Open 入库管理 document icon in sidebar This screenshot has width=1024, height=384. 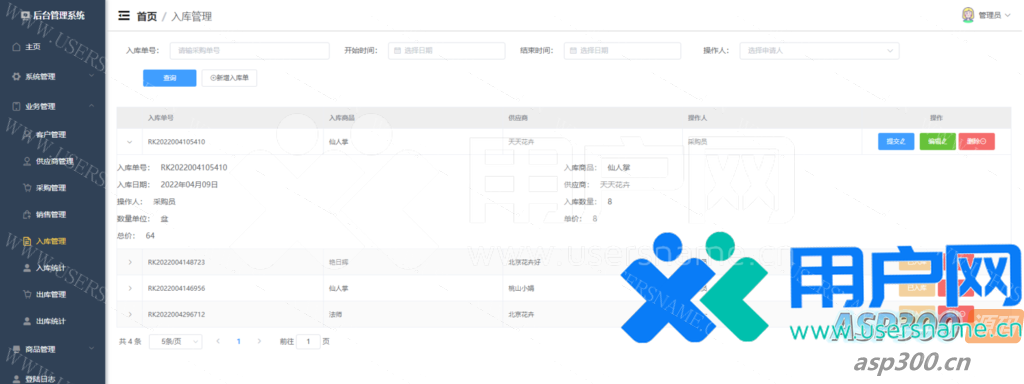[x=27, y=241]
